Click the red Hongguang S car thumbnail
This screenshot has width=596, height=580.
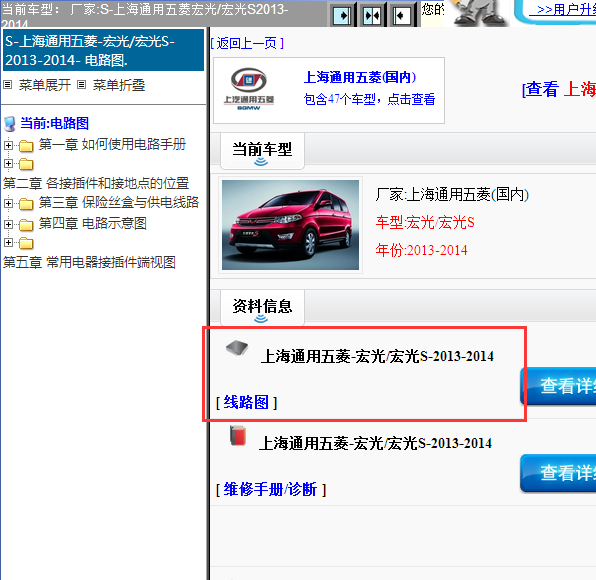(x=290, y=225)
